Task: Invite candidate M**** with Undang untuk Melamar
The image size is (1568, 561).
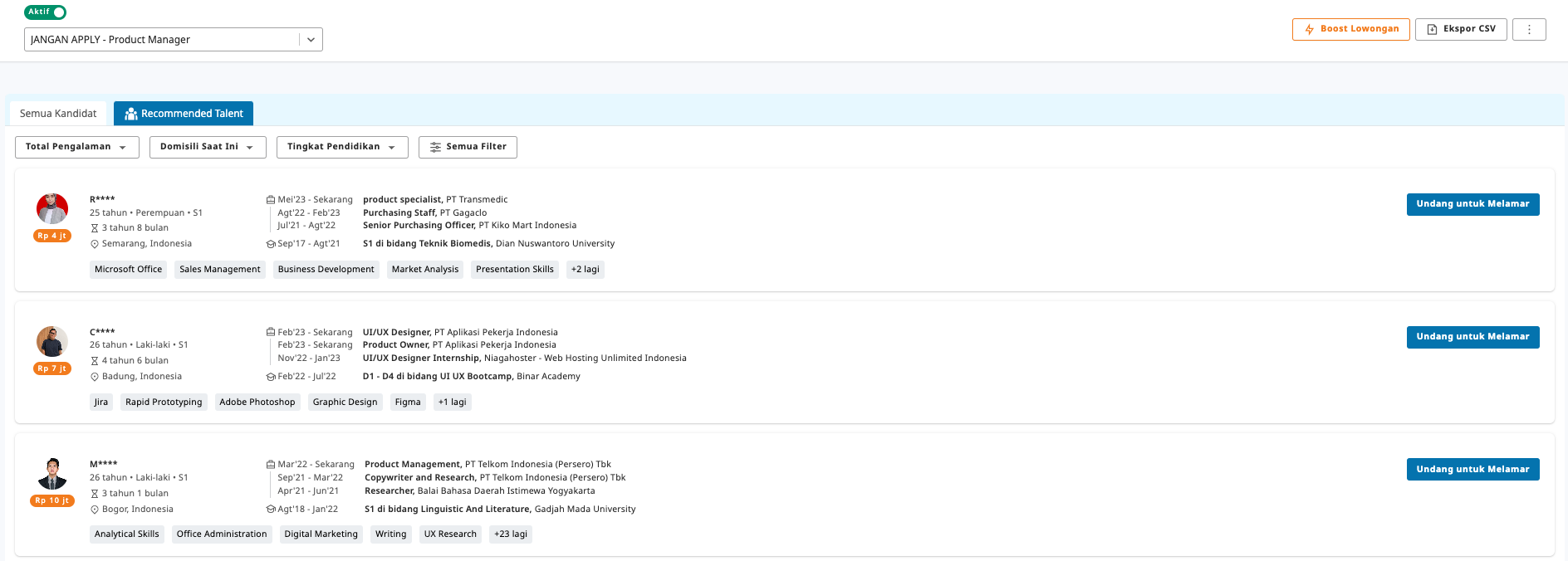Action: pos(1472,470)
